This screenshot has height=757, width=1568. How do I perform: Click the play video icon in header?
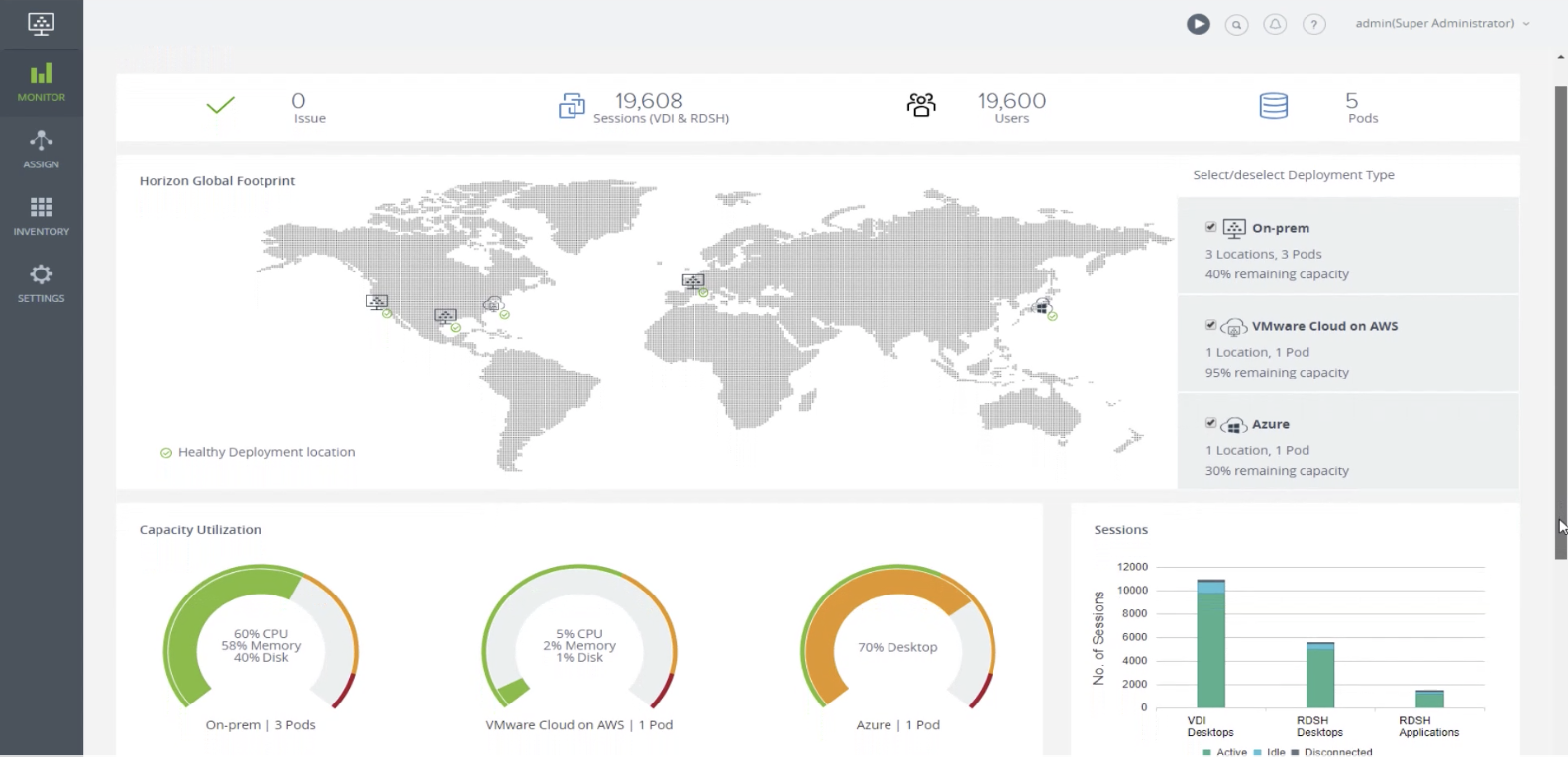(1199, 24)
